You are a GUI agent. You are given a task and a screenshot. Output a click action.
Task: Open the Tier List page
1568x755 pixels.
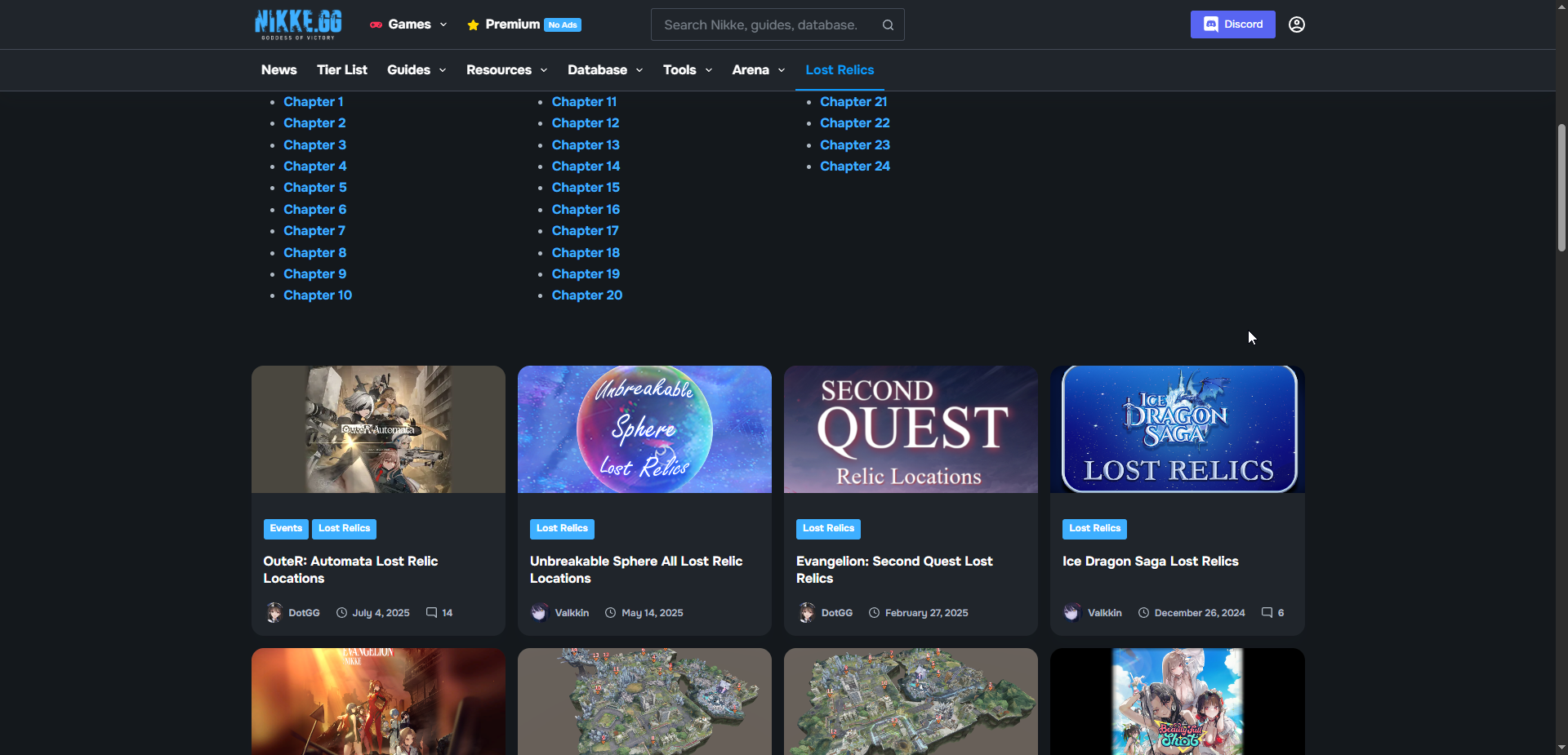[342, 70]
